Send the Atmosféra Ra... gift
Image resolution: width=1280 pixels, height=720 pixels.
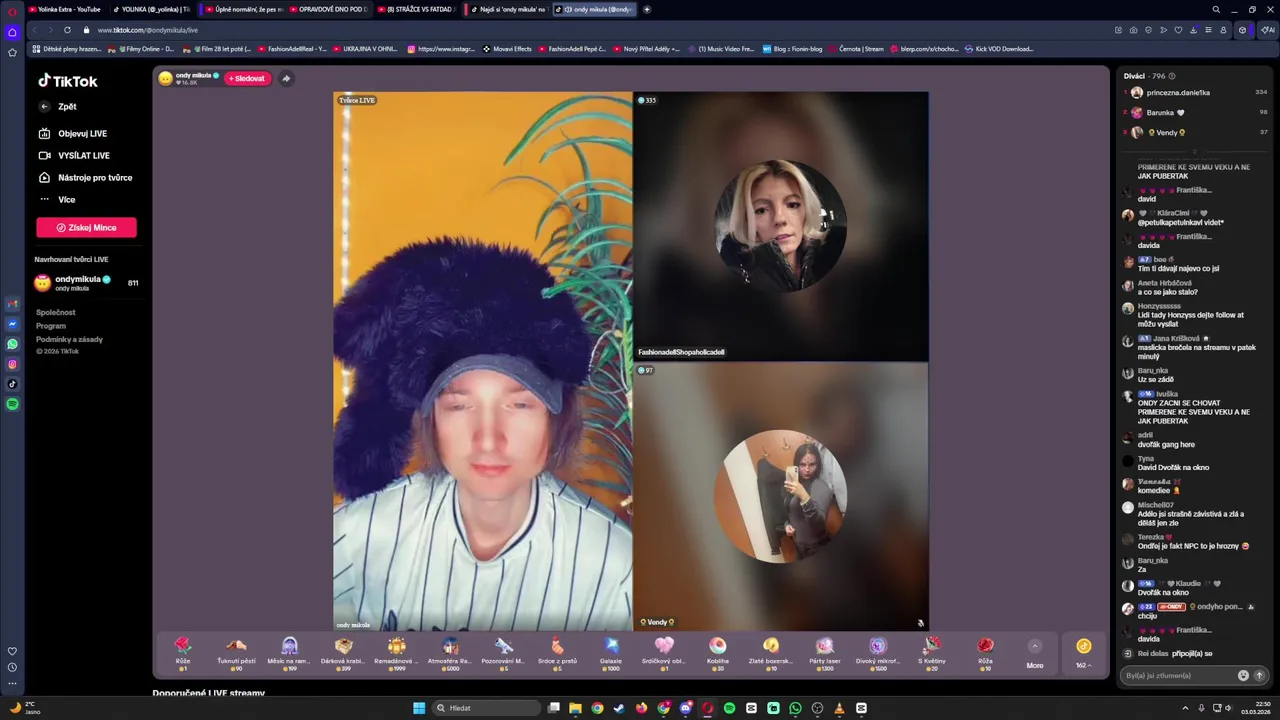pyautogui.click(x=450, y=653)
